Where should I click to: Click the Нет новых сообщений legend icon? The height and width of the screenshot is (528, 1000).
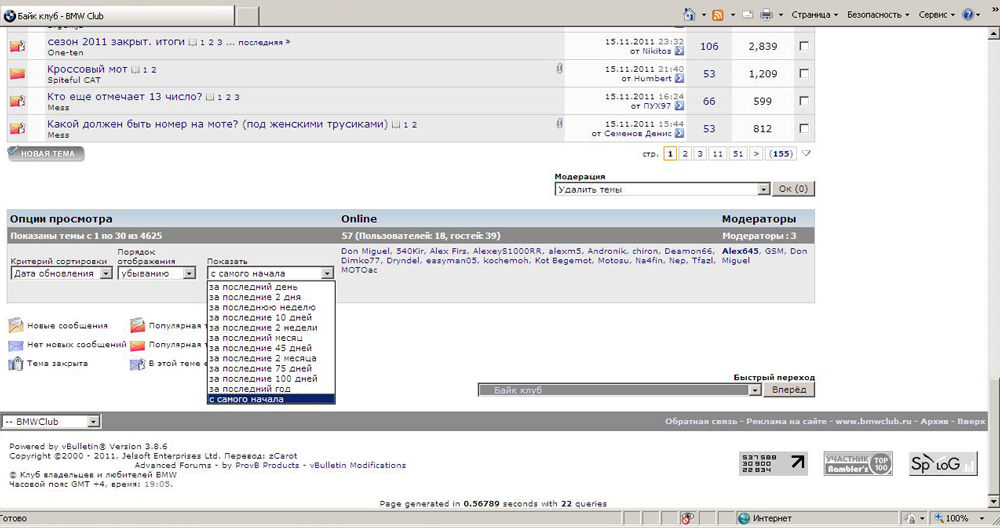pyautogui.click(x=16, y=345)
